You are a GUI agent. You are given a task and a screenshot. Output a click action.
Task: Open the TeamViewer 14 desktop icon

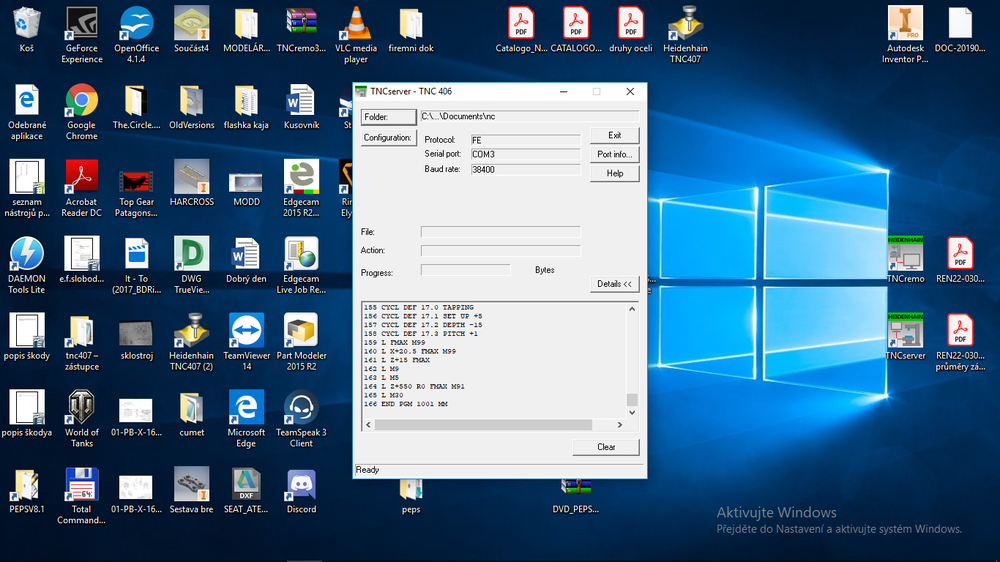click(x=246, y=332)
